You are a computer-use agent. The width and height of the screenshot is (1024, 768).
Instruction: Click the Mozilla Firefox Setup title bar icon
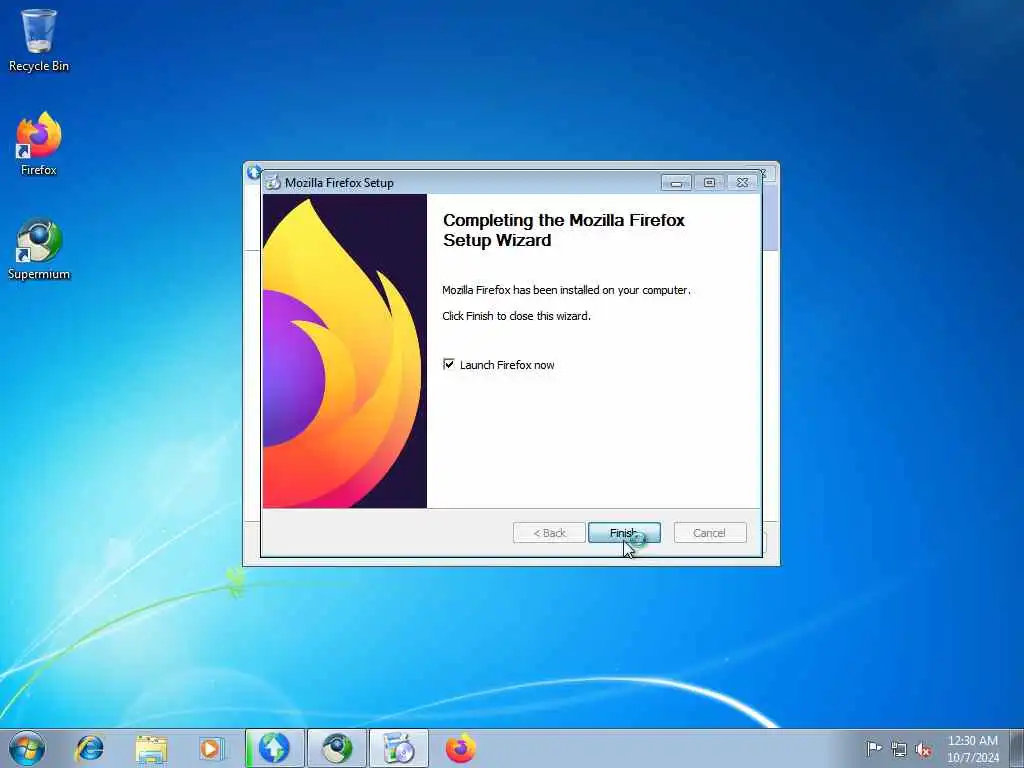point(272,183)
